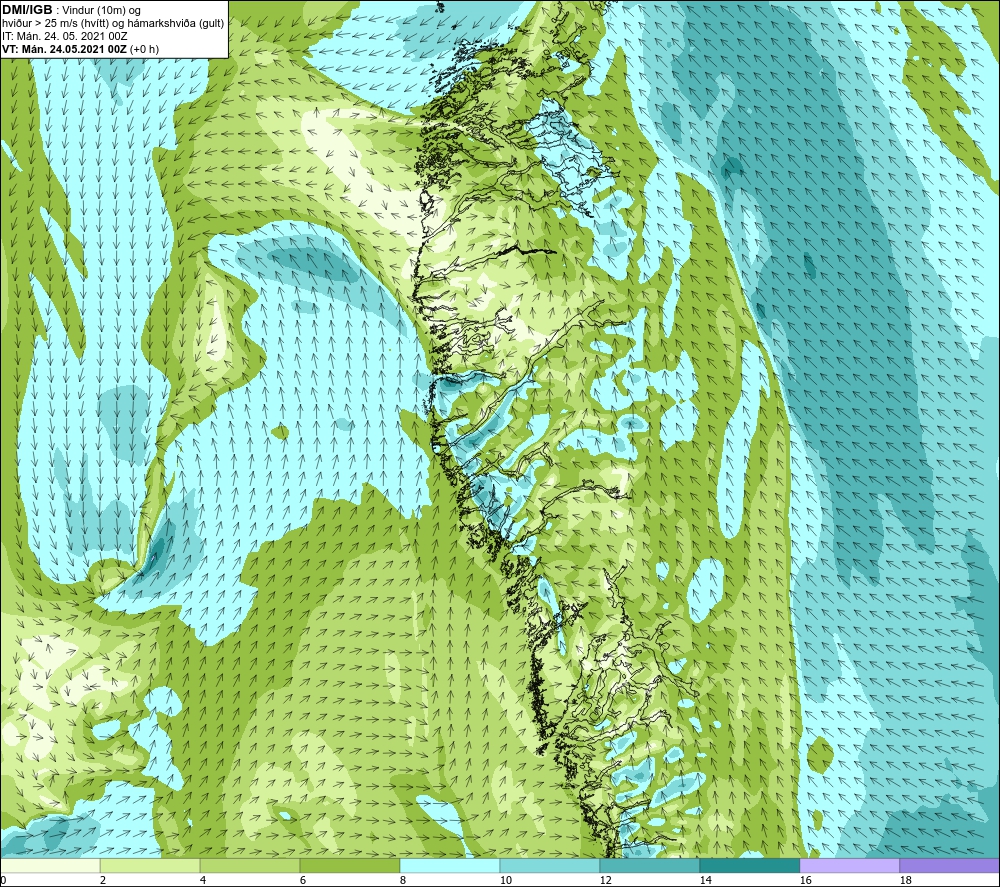Viewport: 1000px width, 887px height.
Task: Click the legend value '4'
Action: (203, 881)
